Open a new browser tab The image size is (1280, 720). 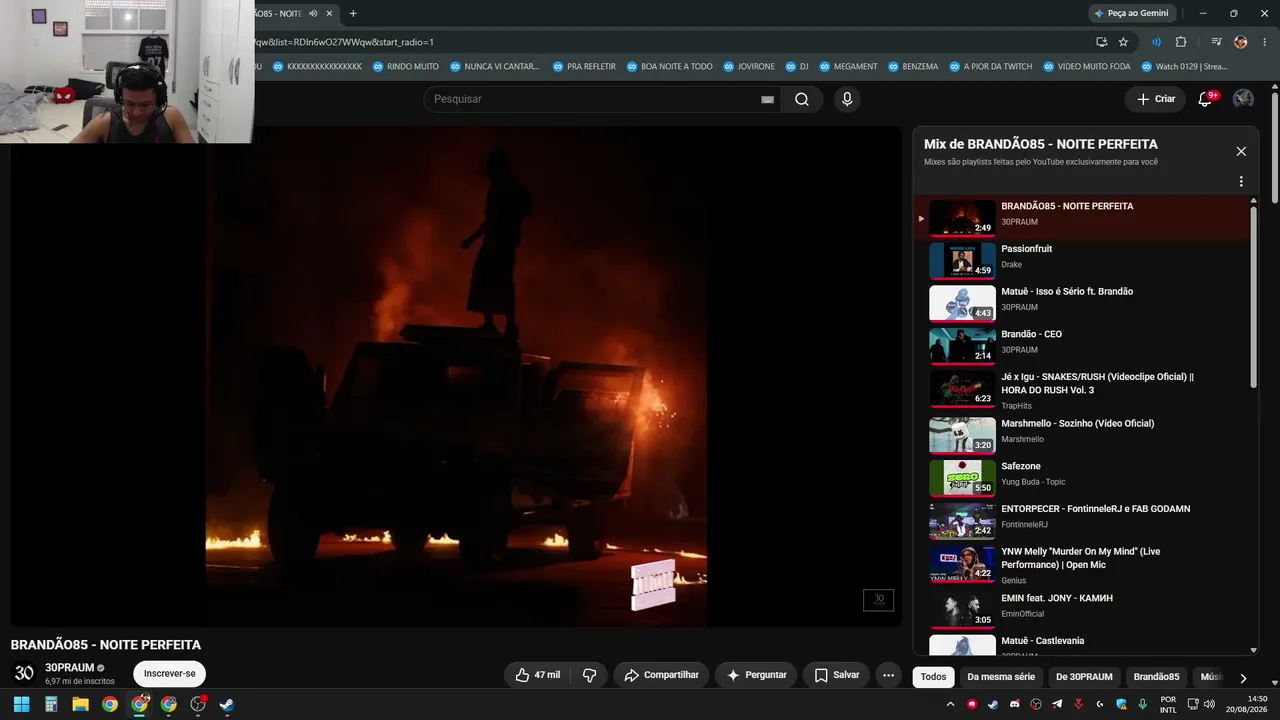[x=353, y=13]
